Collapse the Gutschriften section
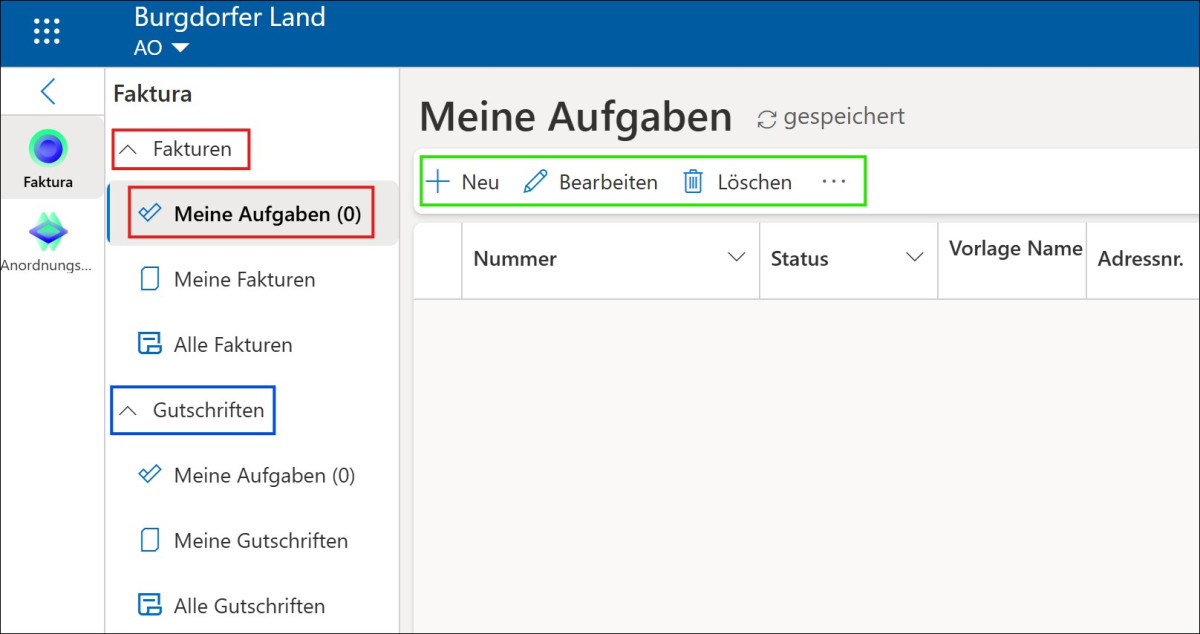The width and height of the screenshot is (1200, 634). tap(128, 411)
